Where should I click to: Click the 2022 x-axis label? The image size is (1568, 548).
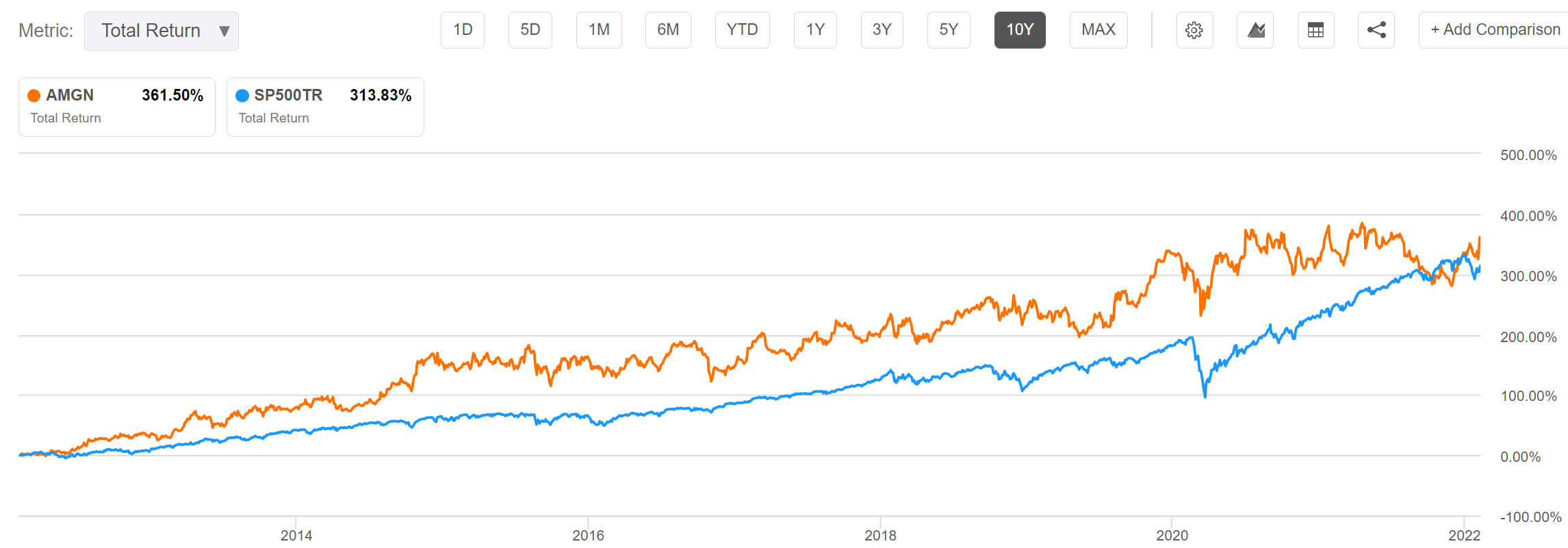tap(1465, 536)
